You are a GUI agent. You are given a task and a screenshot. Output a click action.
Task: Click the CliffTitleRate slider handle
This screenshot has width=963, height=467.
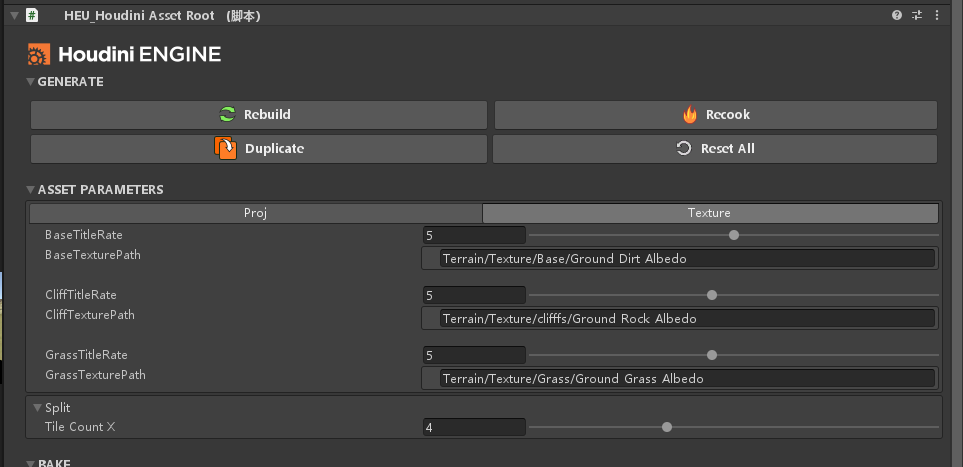(712, 295)
